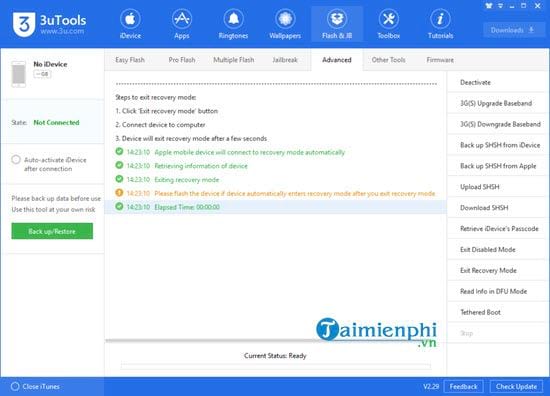Click 3G(S) Downgrade Baseband

coord(498,124)
